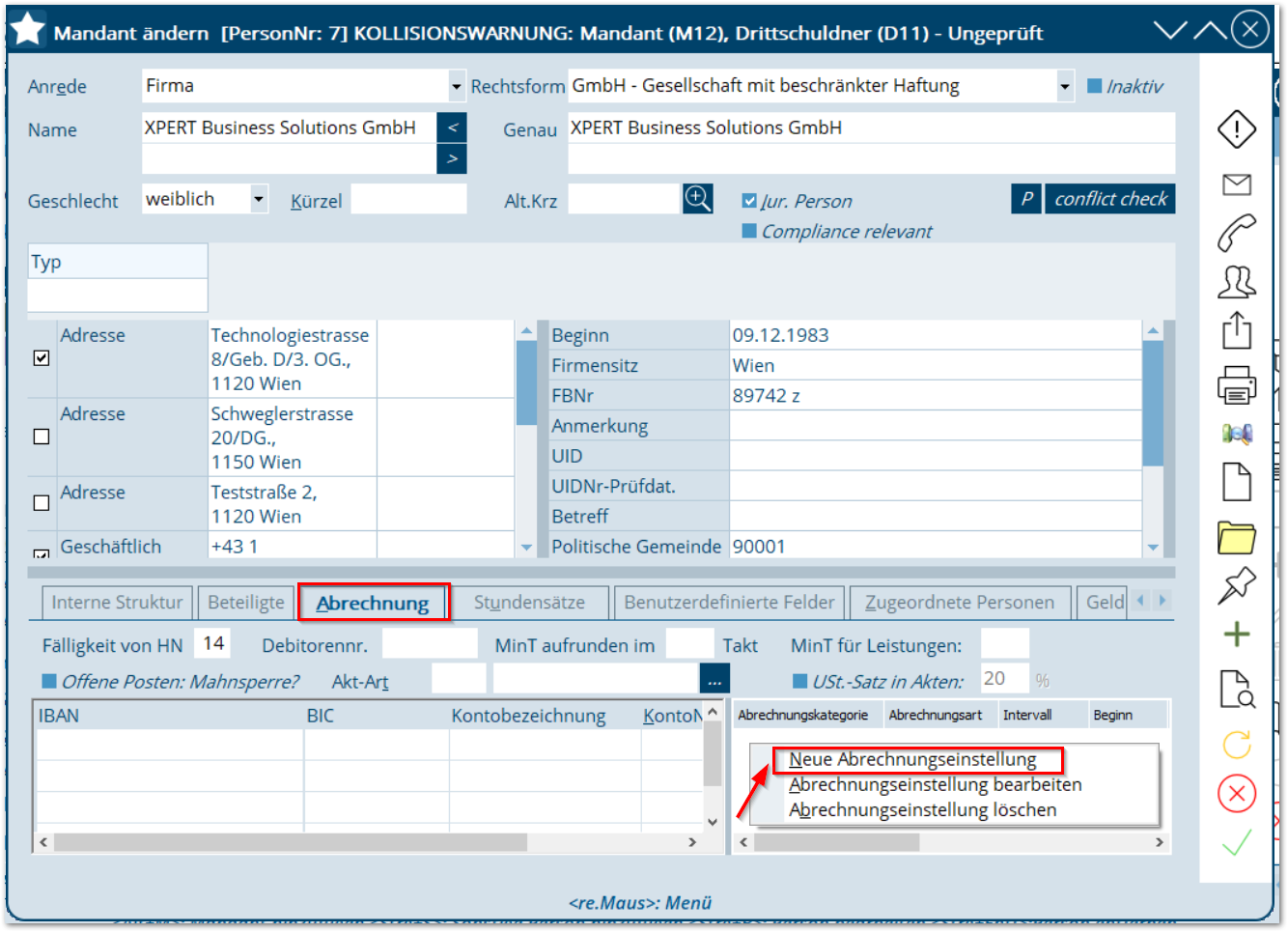The width and height of the screenshot is (1288, 932).
Task: Click Abrechnungskategorie table horizontal scrollbar
Action: (837, 842)
